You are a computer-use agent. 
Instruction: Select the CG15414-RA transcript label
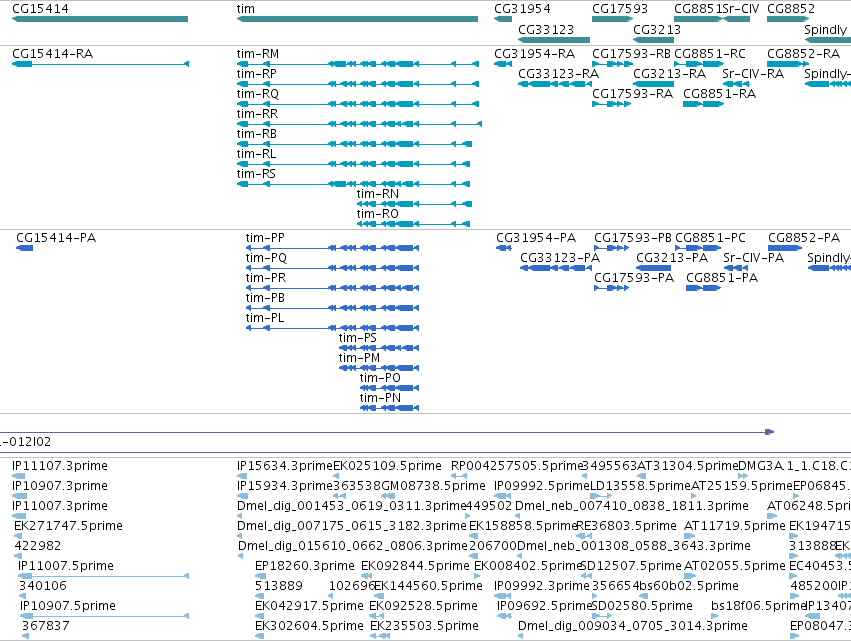click(53, 54)
